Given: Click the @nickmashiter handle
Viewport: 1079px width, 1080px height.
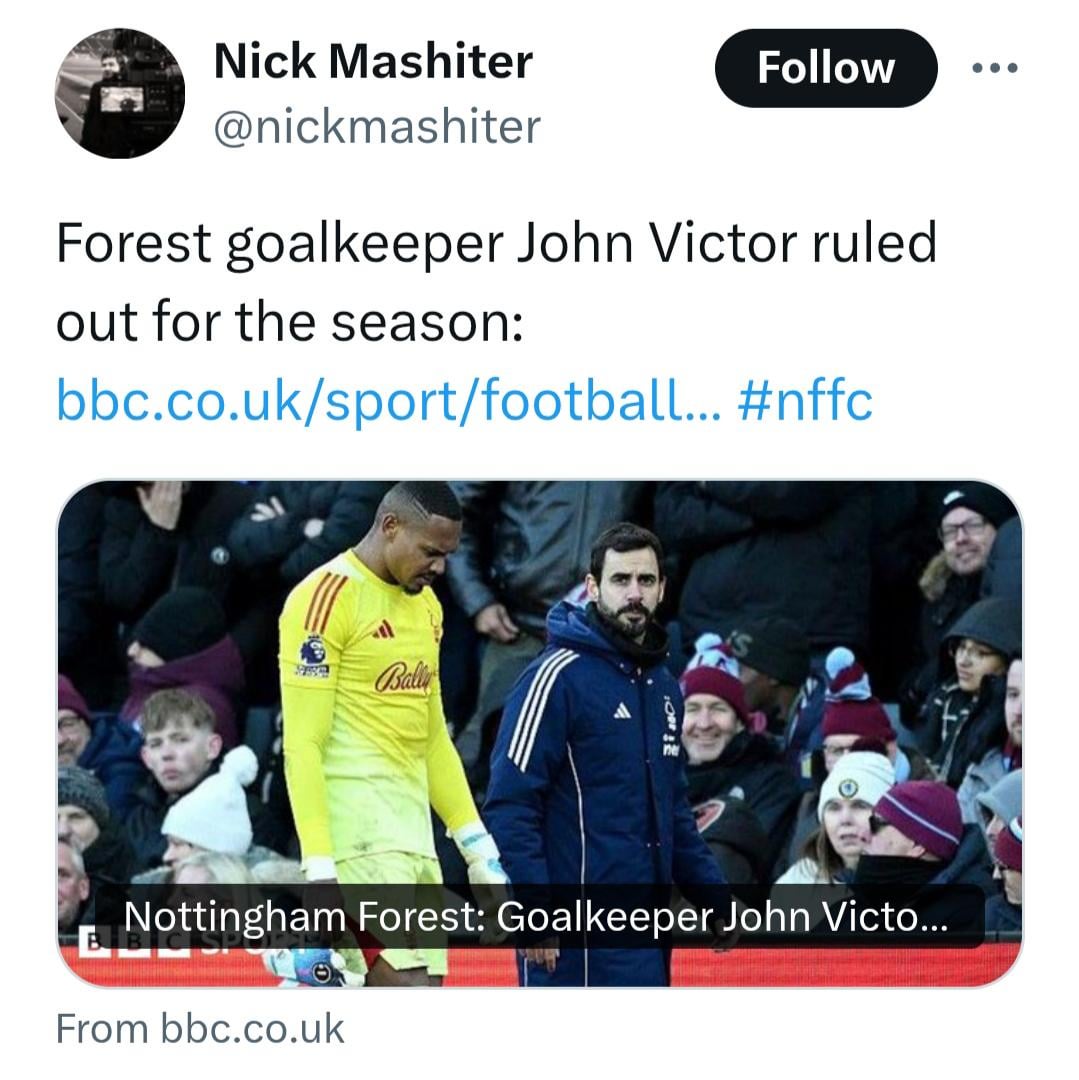Looking at the screenshot, I should (377, 127).
